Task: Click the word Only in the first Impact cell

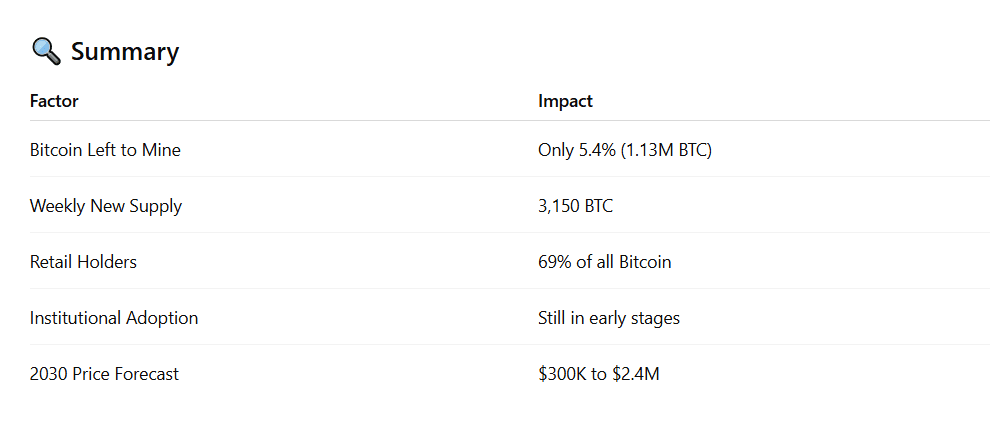Action: tap(555, 150)
